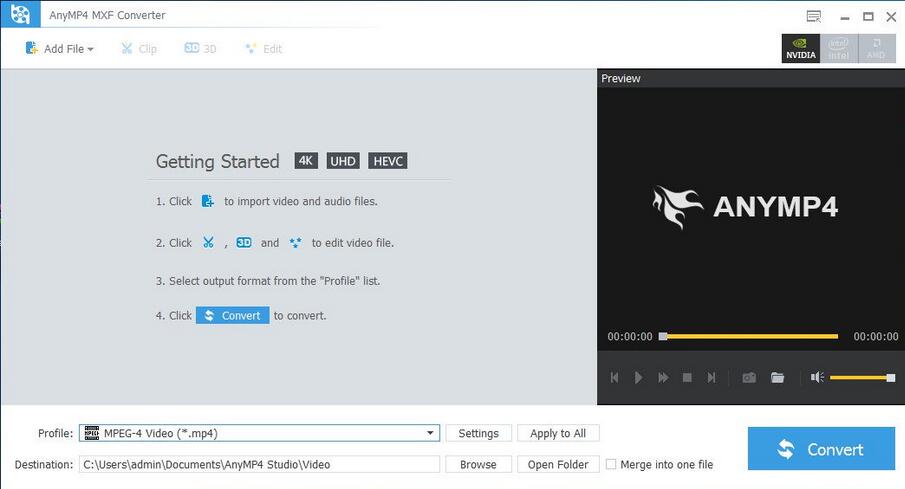
Task: Click the MPEG film icon in Profile box
Action: pyautogui.click(x=92, y=433)
